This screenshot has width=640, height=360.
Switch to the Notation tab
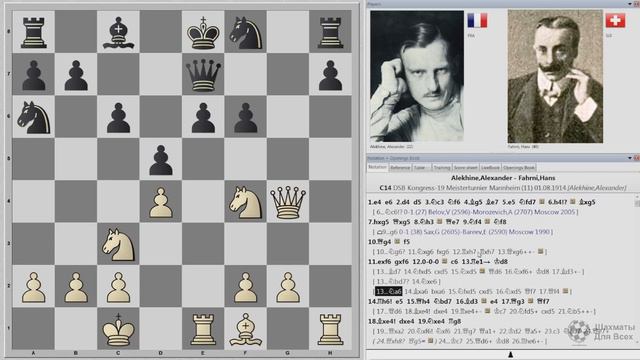point(377,167)
